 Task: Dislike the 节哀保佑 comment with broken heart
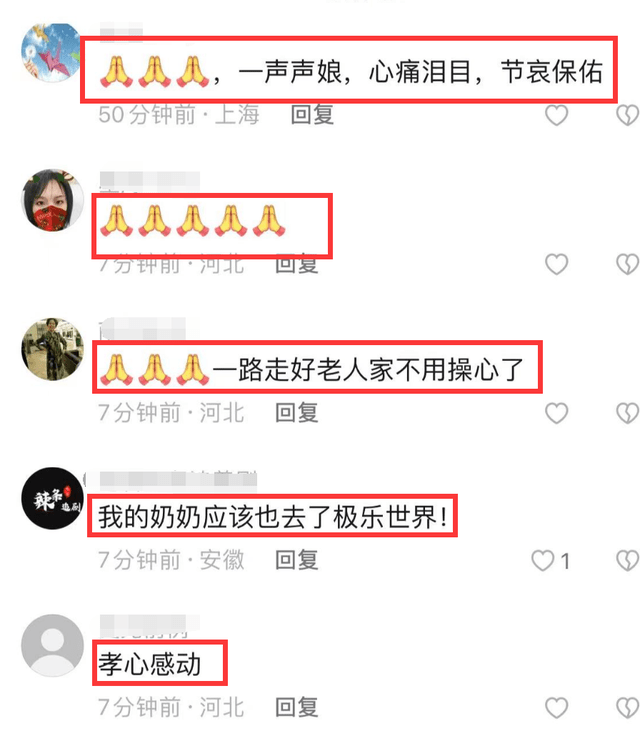pos(628,115)
